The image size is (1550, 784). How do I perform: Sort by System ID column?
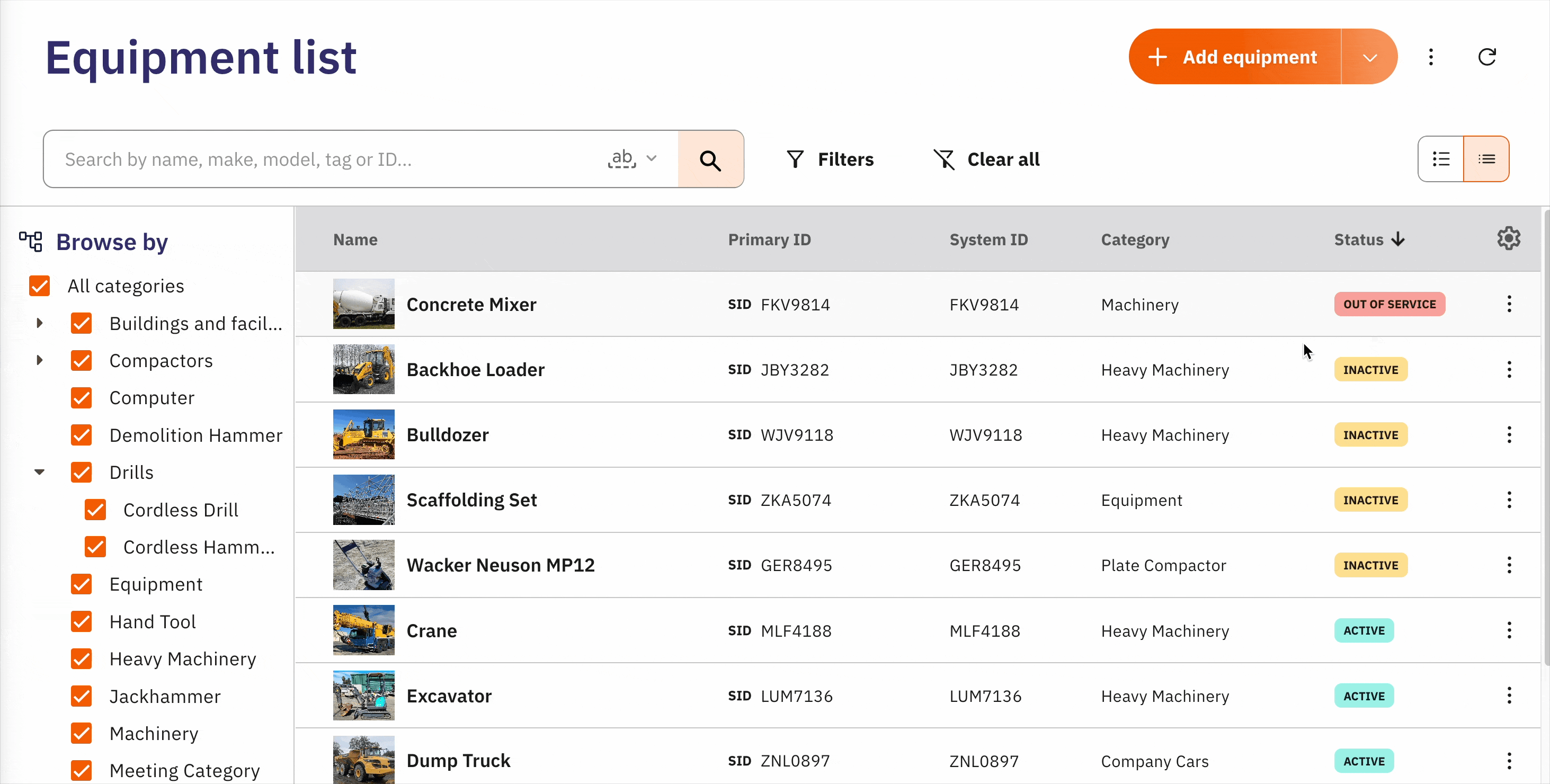[988, 239]
